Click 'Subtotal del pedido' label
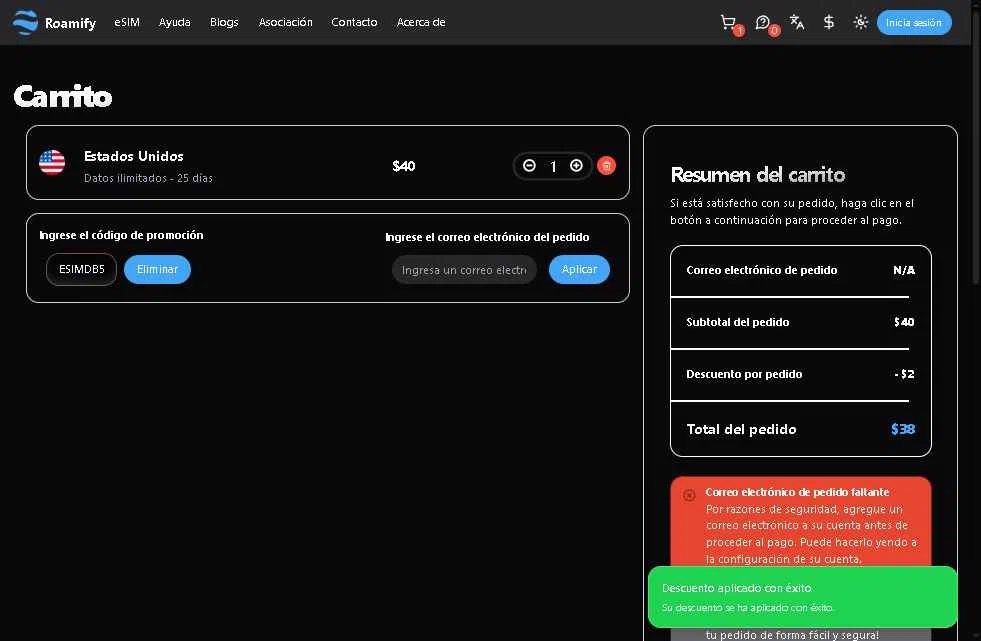The width and height of the screenshot is (981, 641). [738, 322]
